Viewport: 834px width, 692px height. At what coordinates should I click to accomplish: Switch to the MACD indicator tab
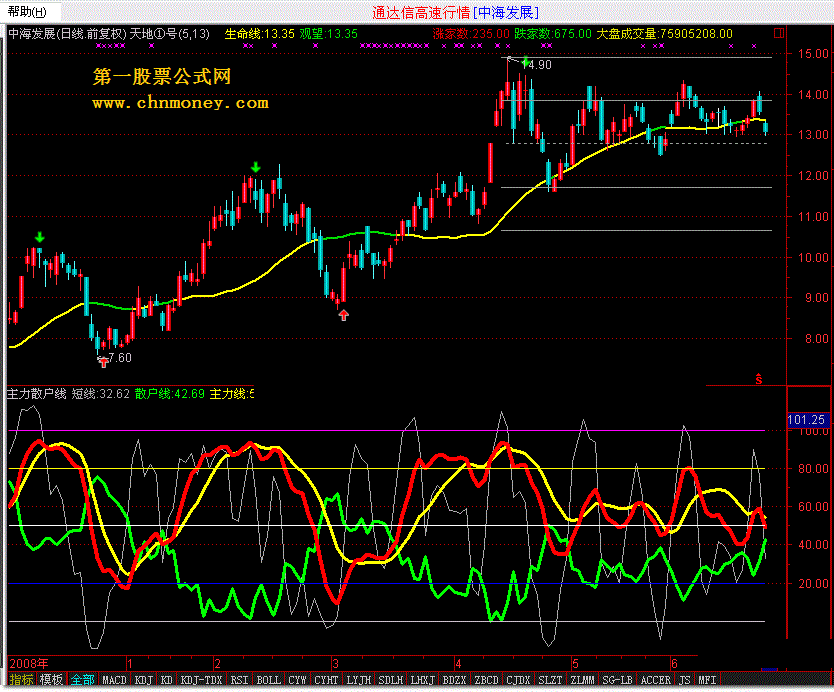point(114,680)
